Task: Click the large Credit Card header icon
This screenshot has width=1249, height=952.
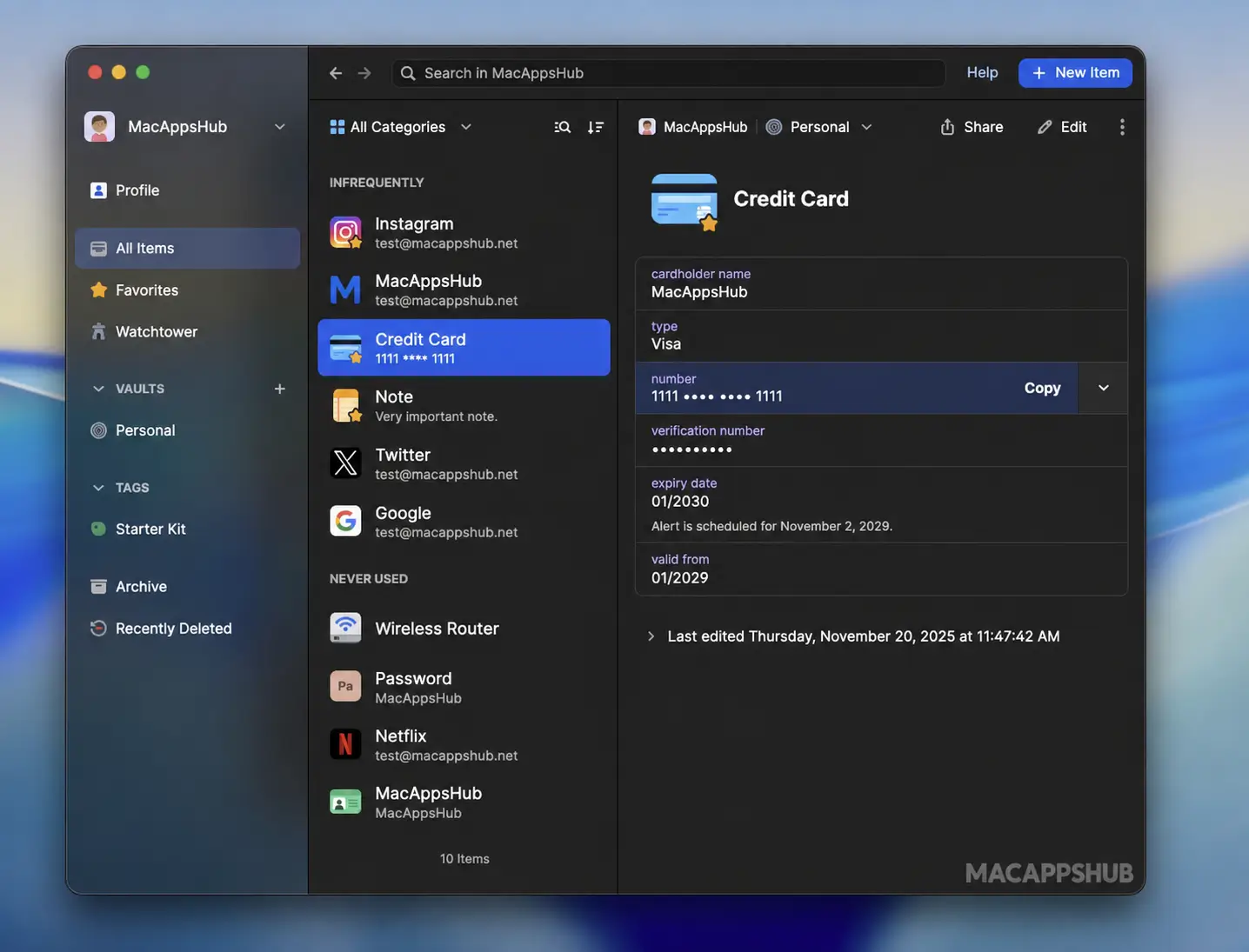Action: tap(685, 202)
